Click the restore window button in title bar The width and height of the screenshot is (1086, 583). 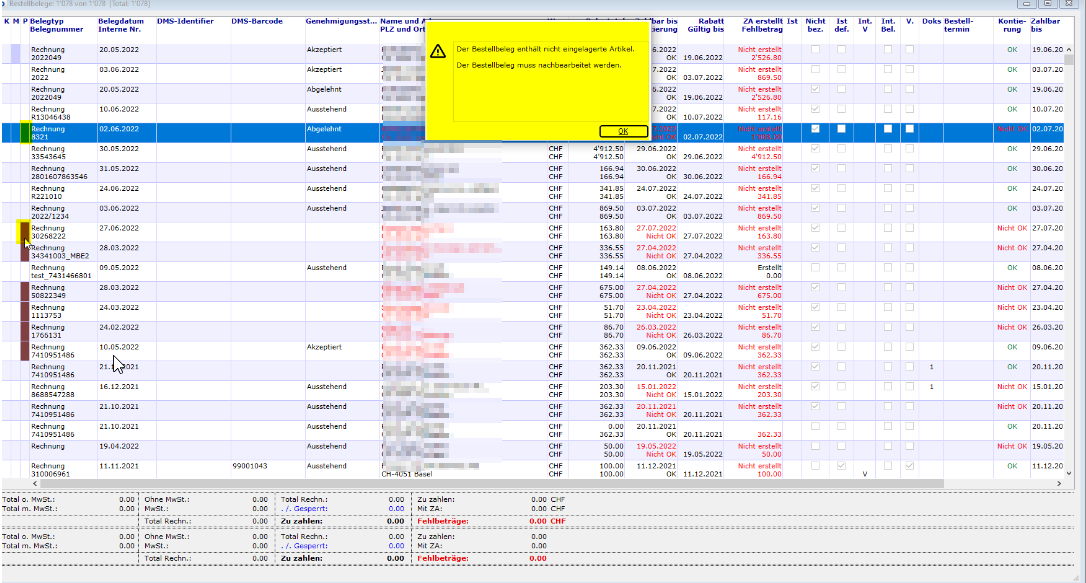(1046, 4)
